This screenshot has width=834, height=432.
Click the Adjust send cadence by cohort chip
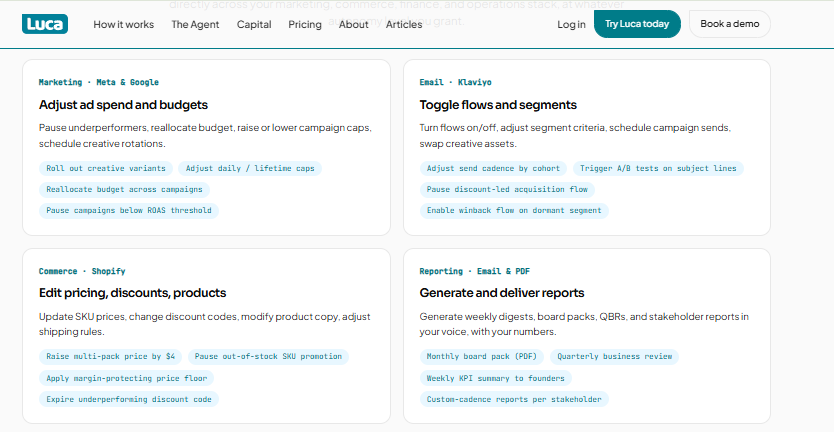click(493, 169)
